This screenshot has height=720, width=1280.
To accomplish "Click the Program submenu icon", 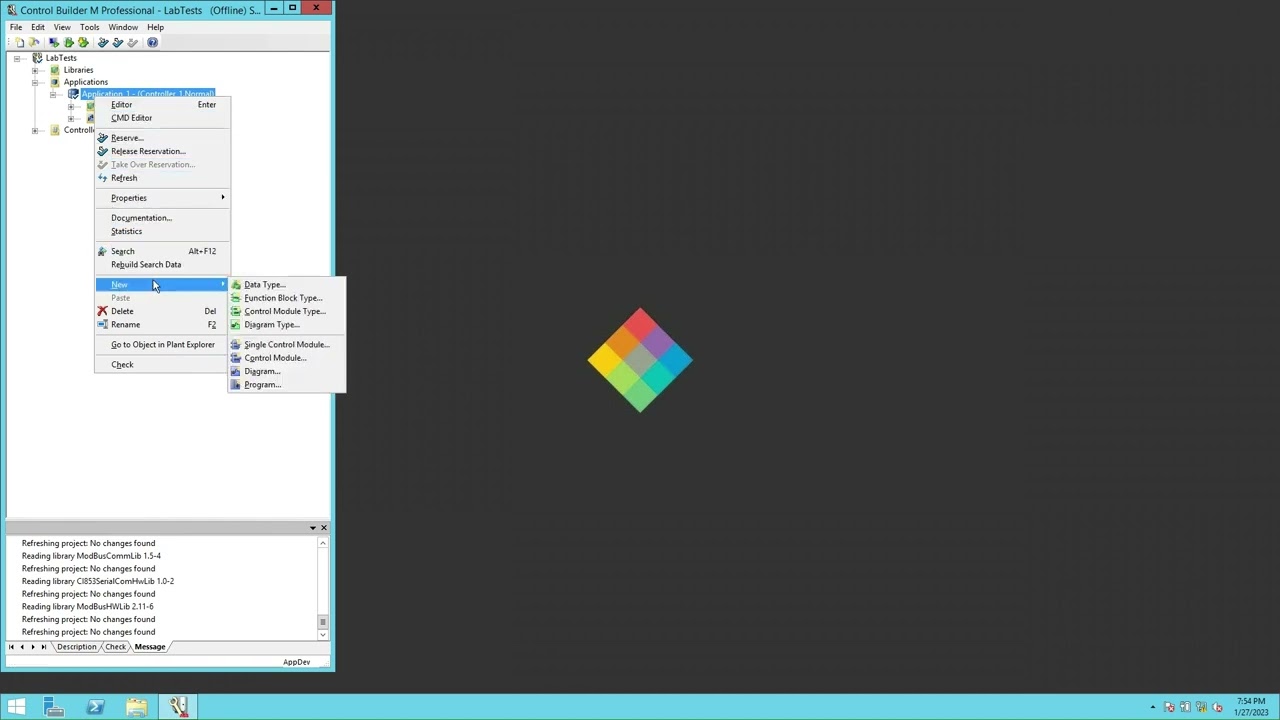I will 236,385.
